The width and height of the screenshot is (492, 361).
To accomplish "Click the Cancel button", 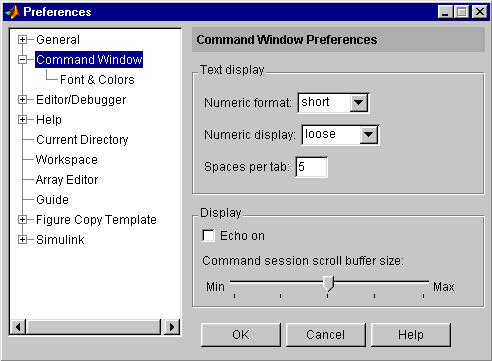I will click(326, 335).
